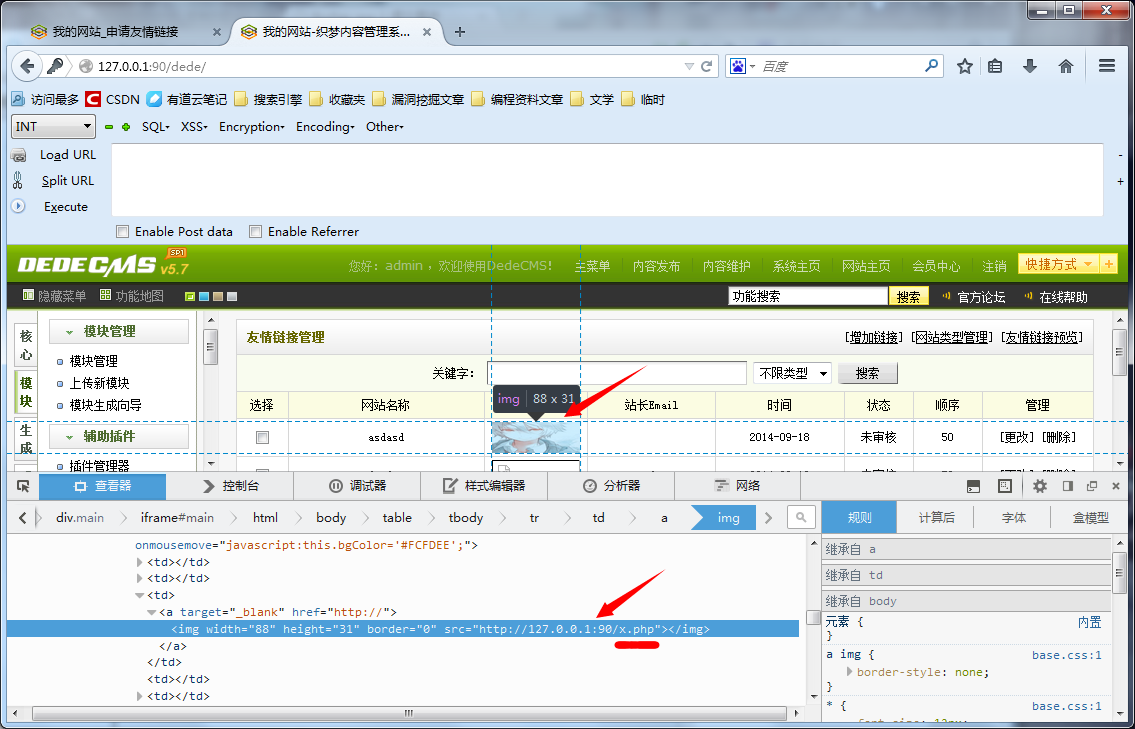Enable Post data checkbox
The height and width of the screenshot is (729, 1135).
(x=122, y=232)
